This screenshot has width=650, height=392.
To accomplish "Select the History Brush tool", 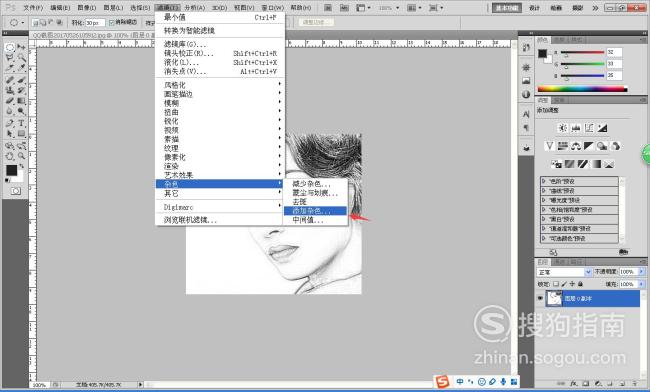I will 21,90.
